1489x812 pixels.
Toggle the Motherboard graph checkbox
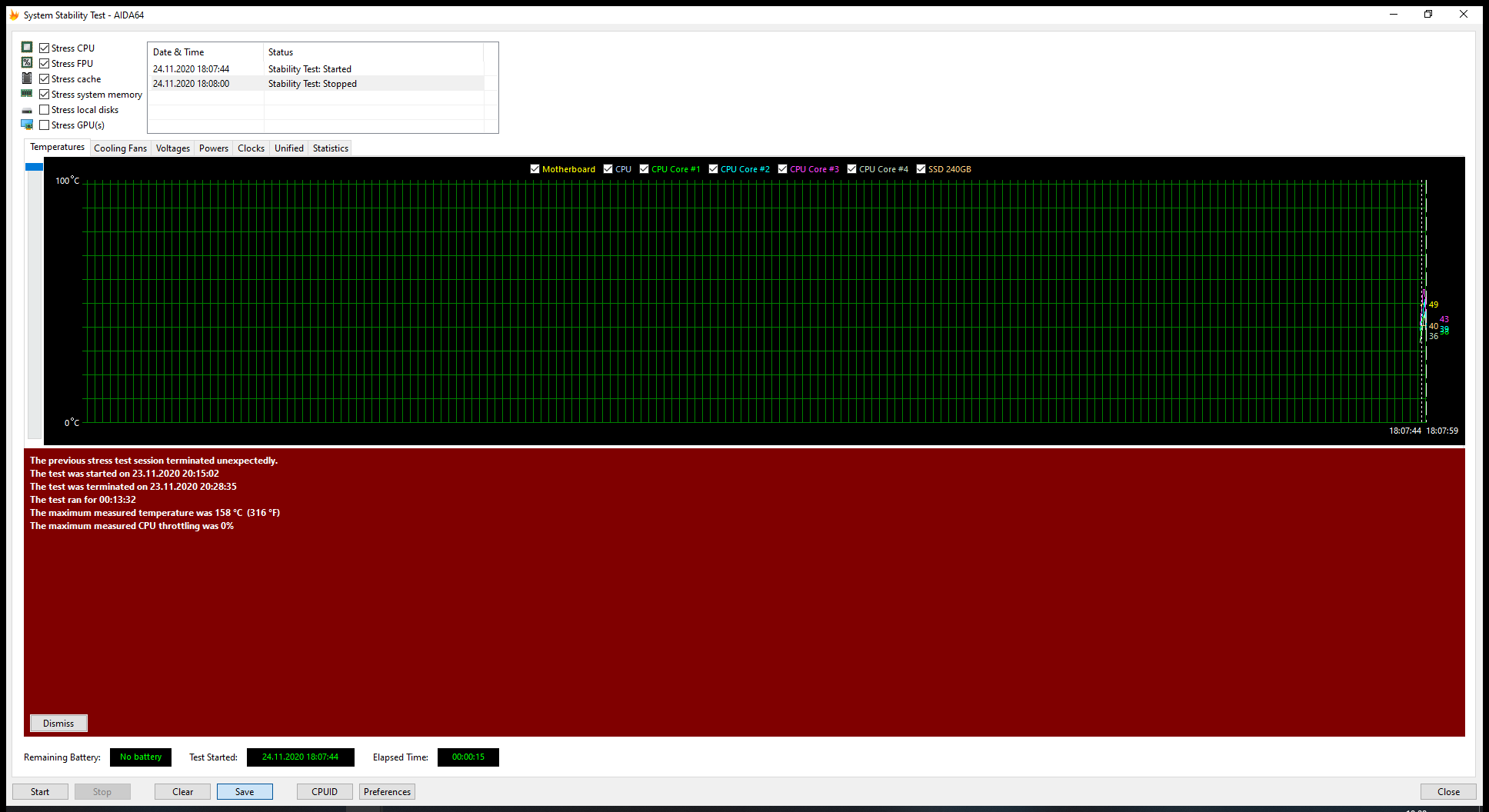tap(535, 169)
